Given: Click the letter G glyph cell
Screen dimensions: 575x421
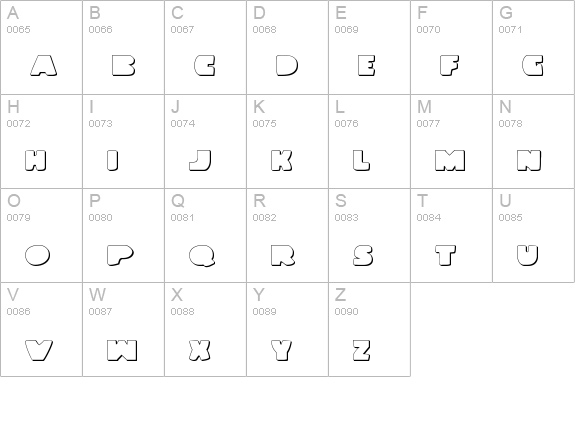Looking at the screenshot, I should [534, 47].
